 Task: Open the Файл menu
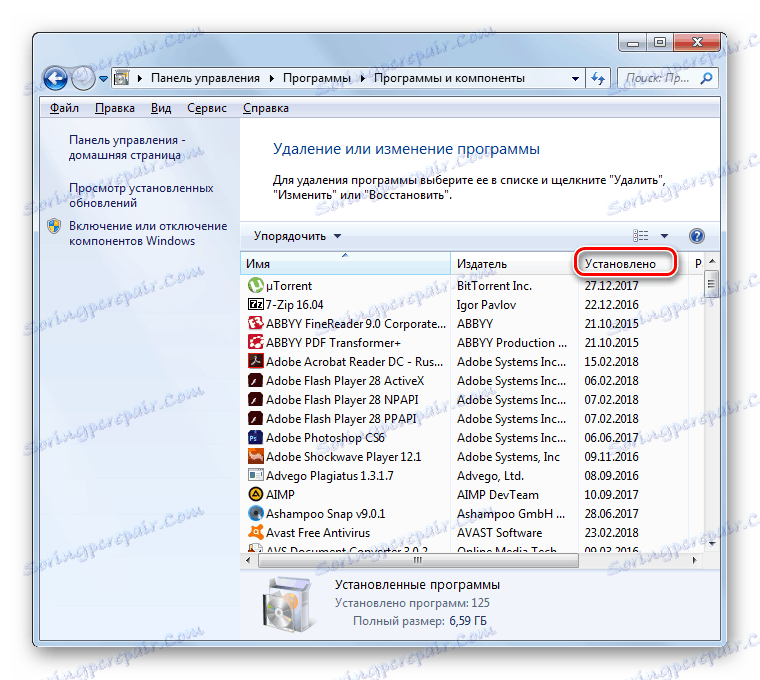[64, 108]
